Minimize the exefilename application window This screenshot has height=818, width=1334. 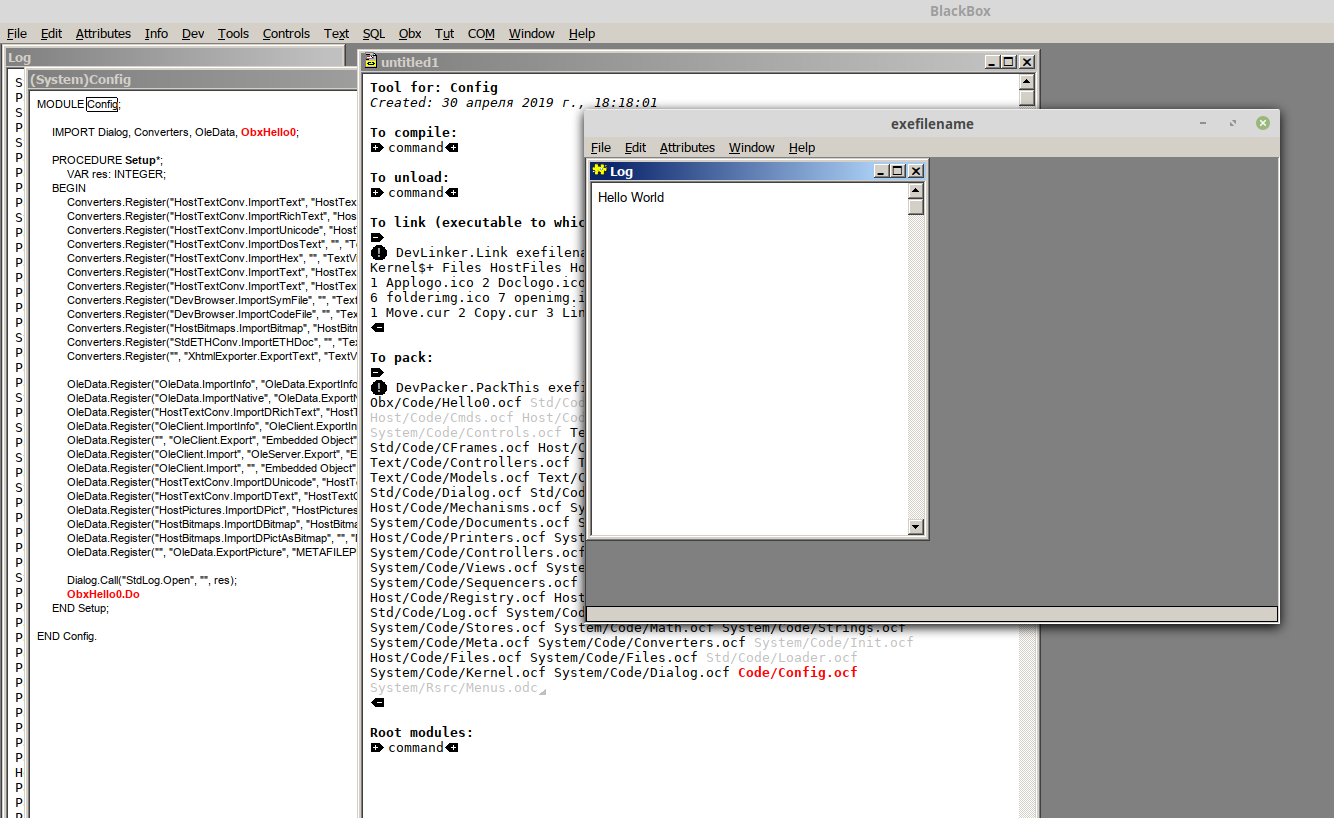click(x=1204, y=123)
